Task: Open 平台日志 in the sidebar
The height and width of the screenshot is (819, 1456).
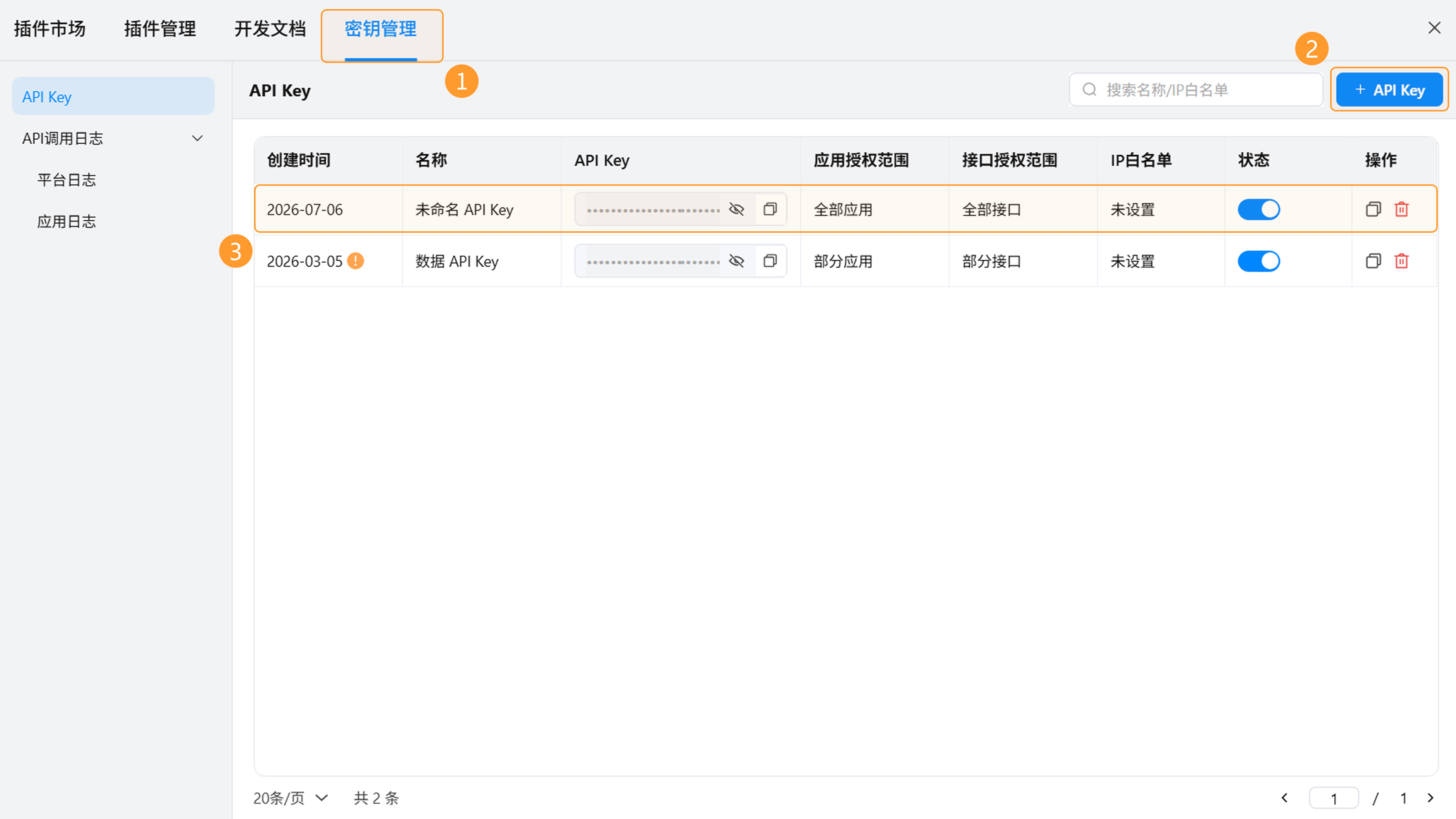Action: (x=66, y=180)
